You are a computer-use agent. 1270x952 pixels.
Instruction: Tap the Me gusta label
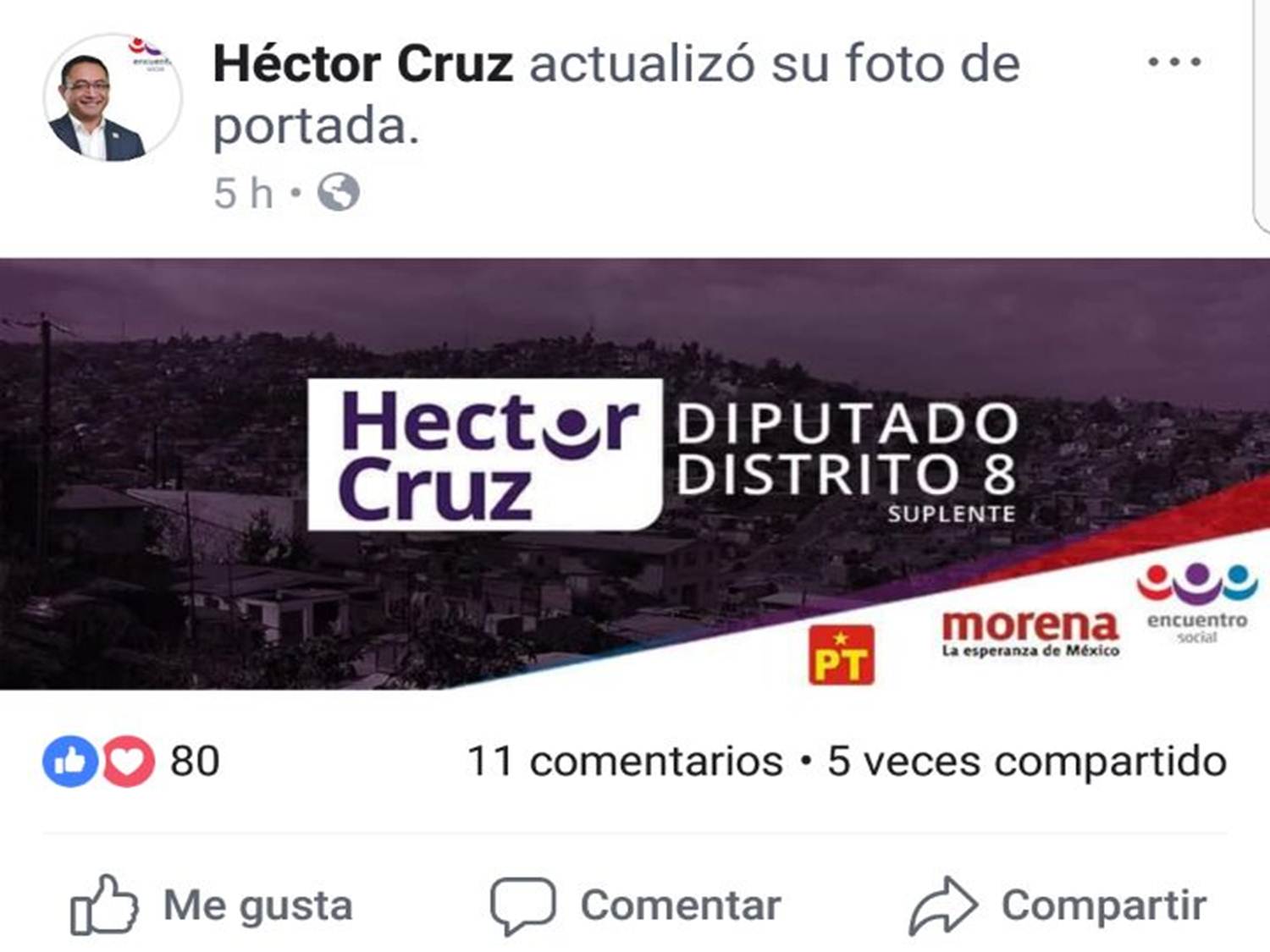[x=258, y=905]
